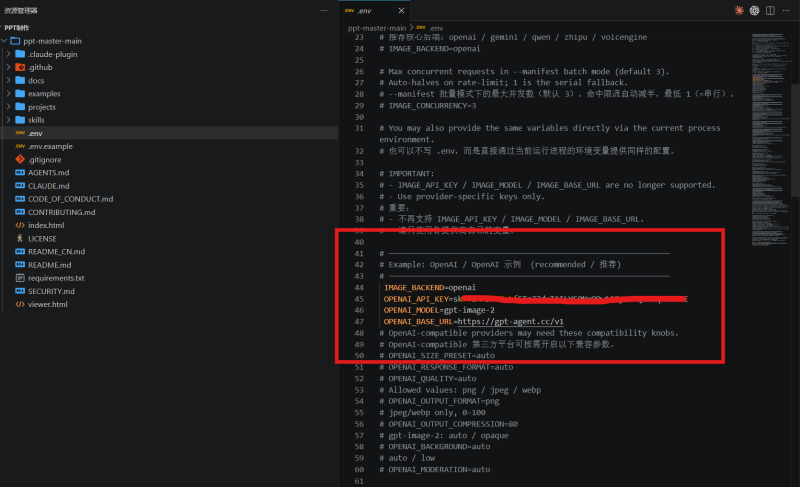Click the IMAGE_BACKEND=openai line 44
This screenshot has width=800, height=487.
pos(430,288)
